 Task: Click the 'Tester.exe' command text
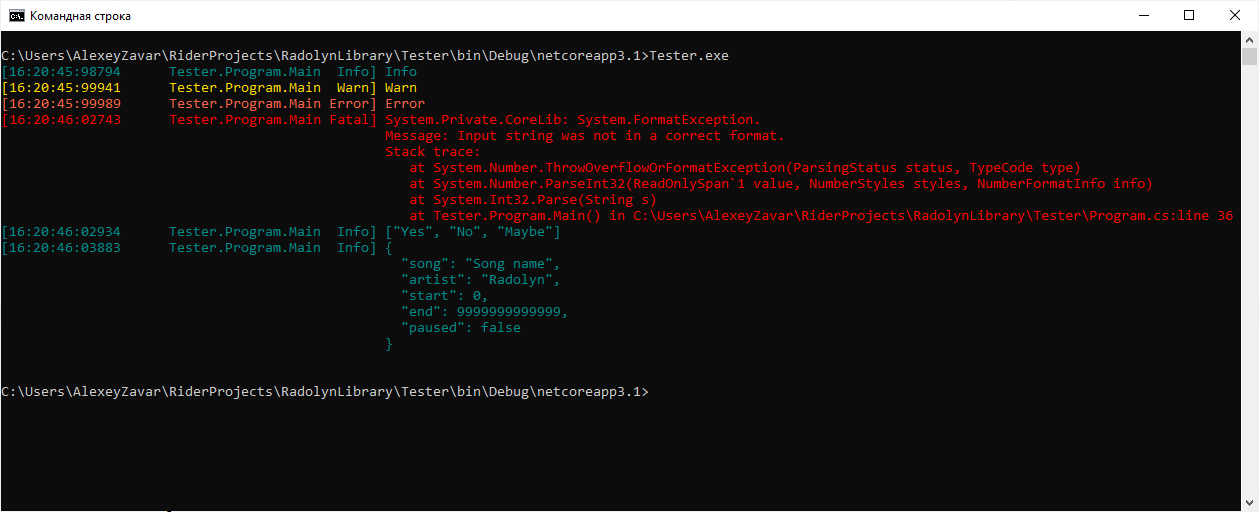(689, 56)
